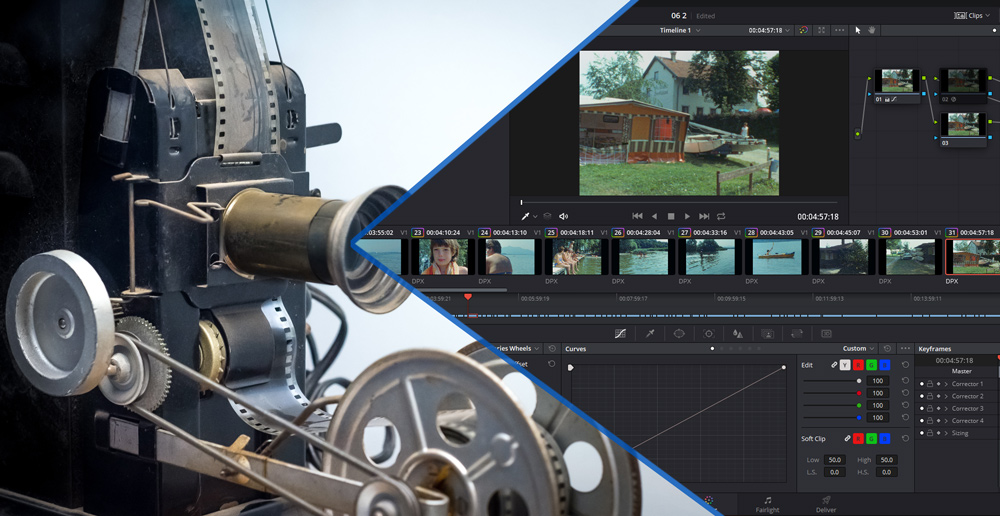Image resolution: width=1000 pixels, height=516 pixels.
Task: Click the Soft Clip Low value field
Action: click(x=834, y=460)
